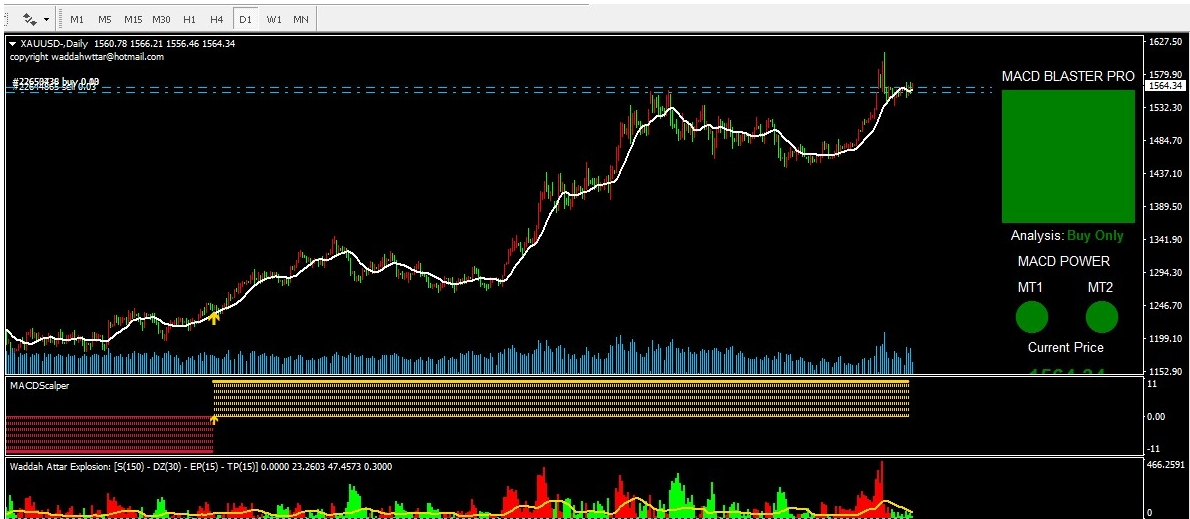Click the 1564.34 current price tag on axis
Viewport: 1190px width, 519px height.
coord(1165,86)
